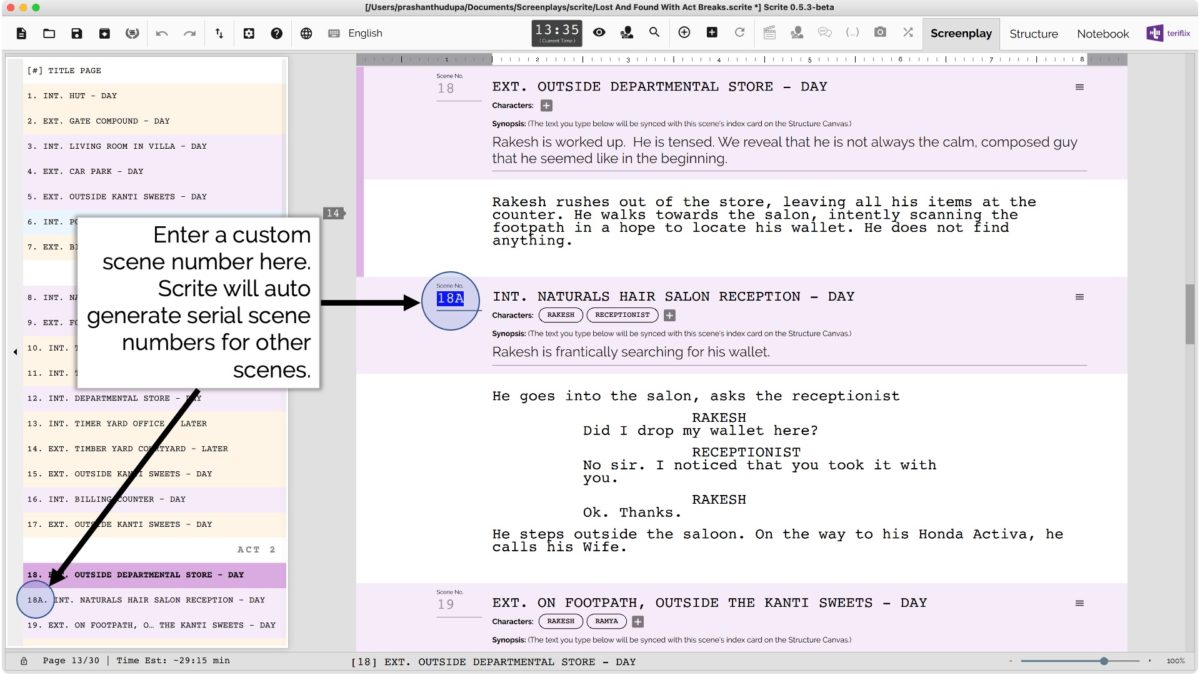The image size is (1200, 675).
Task: Open the language globe dropdown
Action: [x=307, y=33]
